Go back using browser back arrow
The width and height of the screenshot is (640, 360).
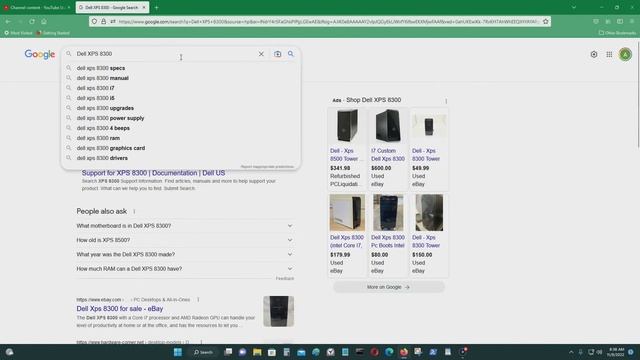tap(8, 21)
